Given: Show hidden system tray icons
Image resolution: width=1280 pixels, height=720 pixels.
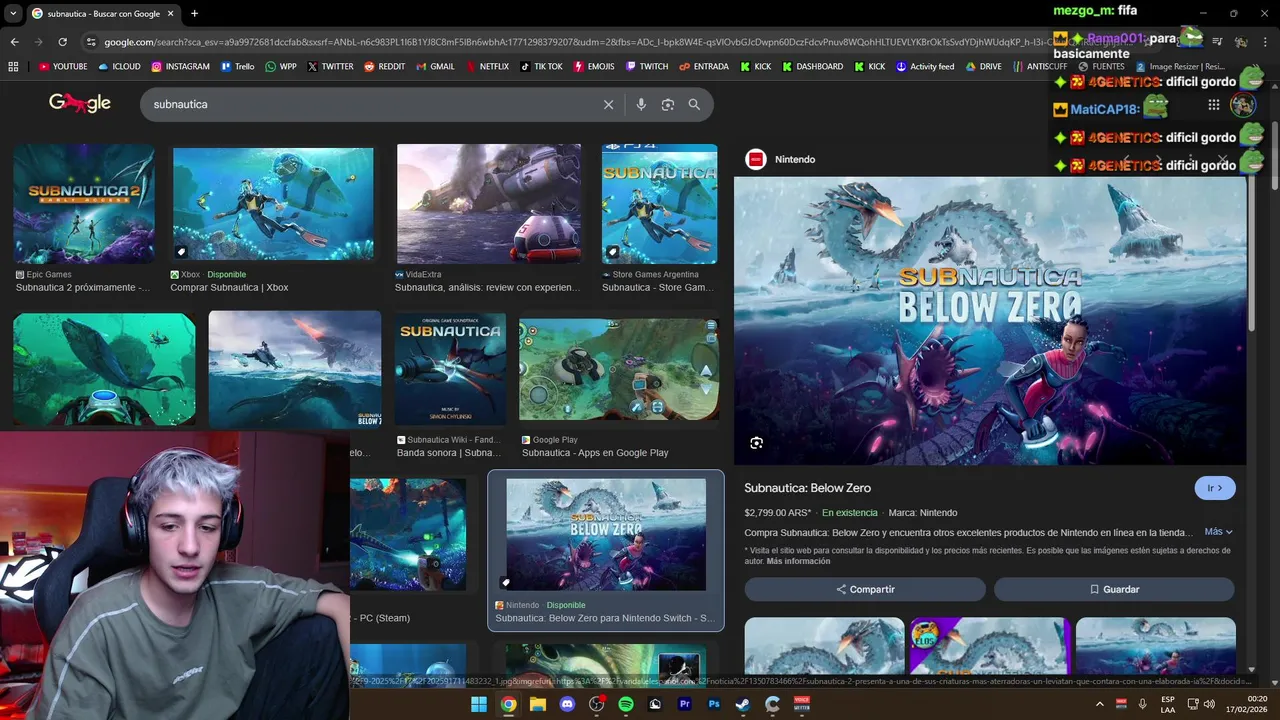Looking at the screenshot, I should [1100, 704].
